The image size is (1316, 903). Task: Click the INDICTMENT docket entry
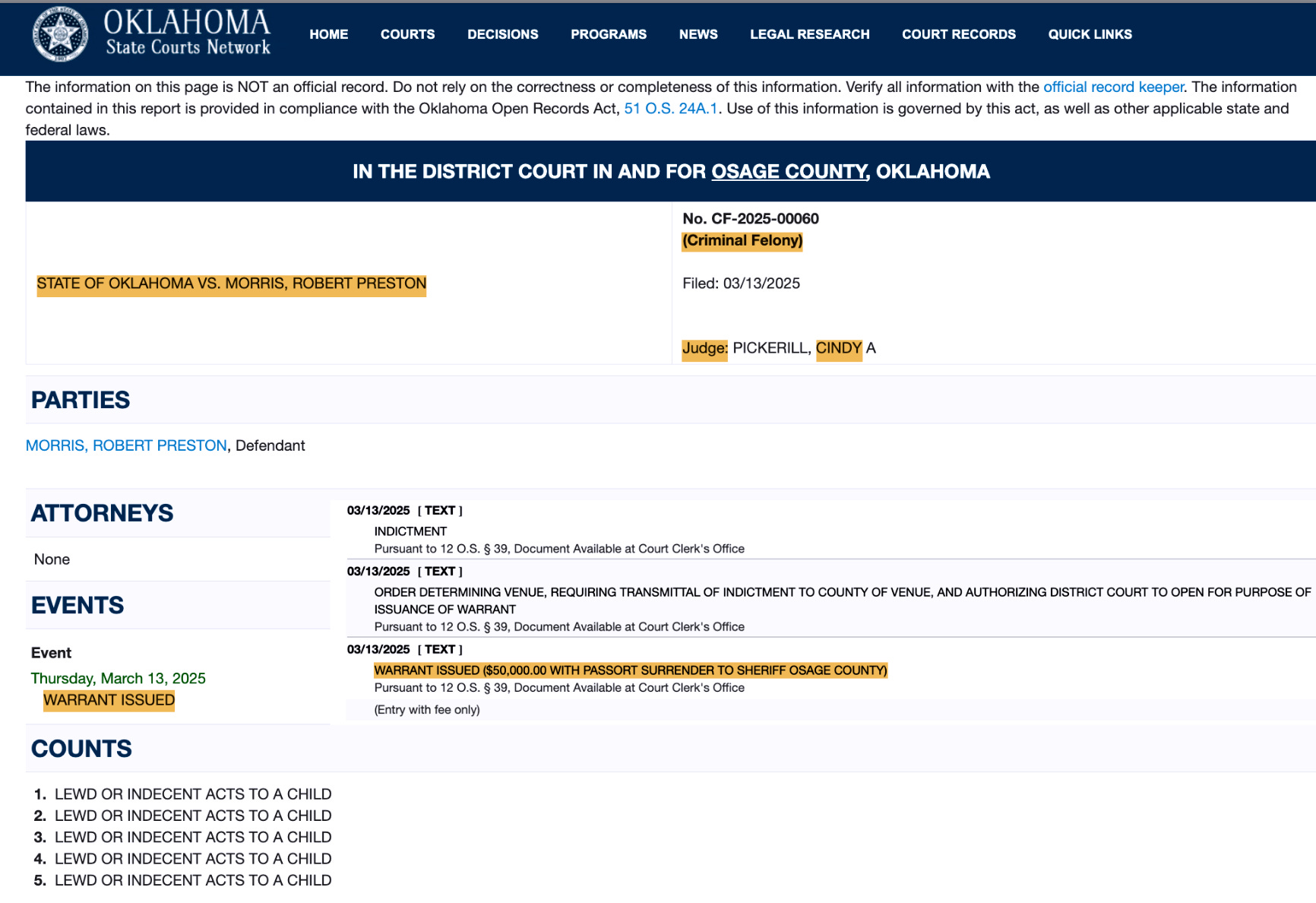pos(410,531)
